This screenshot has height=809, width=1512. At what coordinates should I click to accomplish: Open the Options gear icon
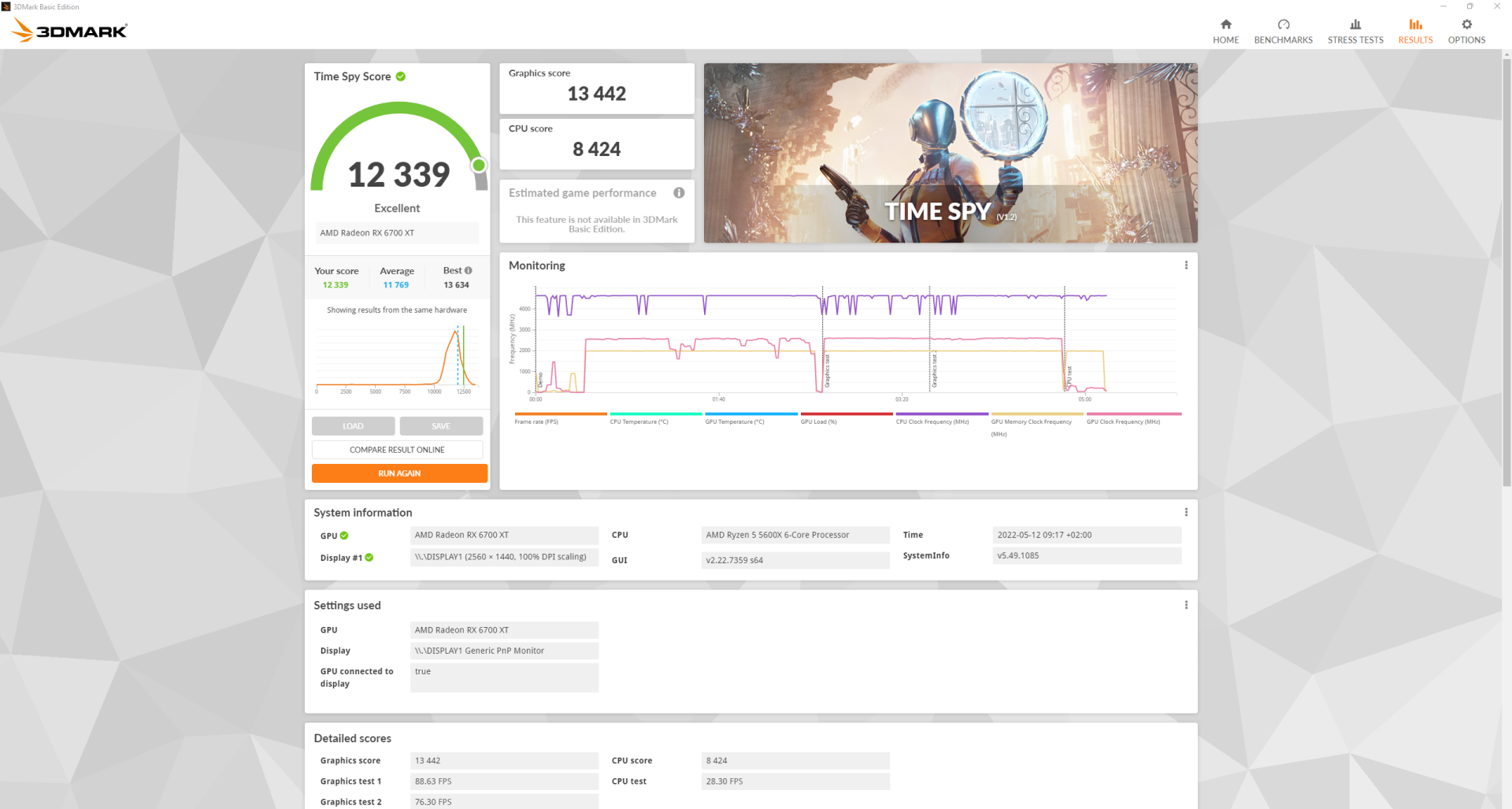pos(1466,24)
